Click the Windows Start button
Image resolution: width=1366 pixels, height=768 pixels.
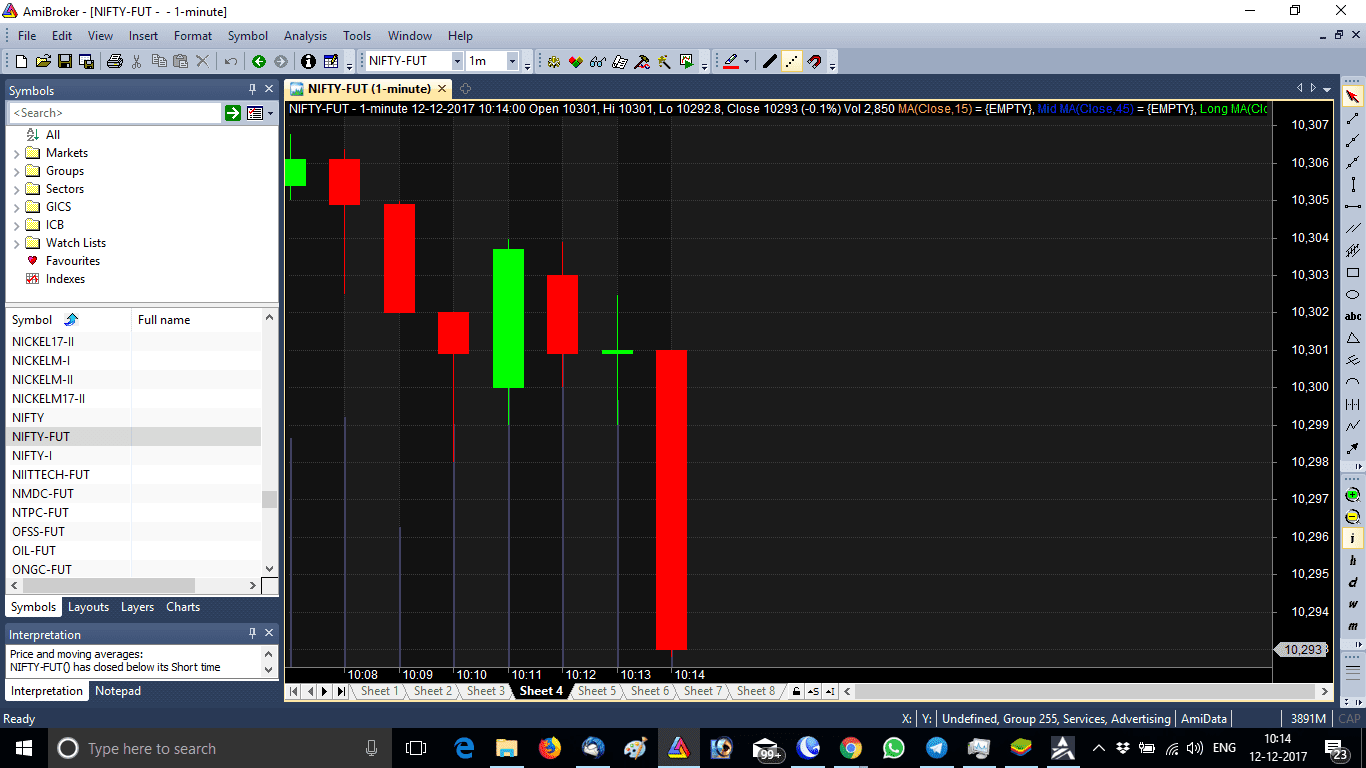[x=23, y=748]
